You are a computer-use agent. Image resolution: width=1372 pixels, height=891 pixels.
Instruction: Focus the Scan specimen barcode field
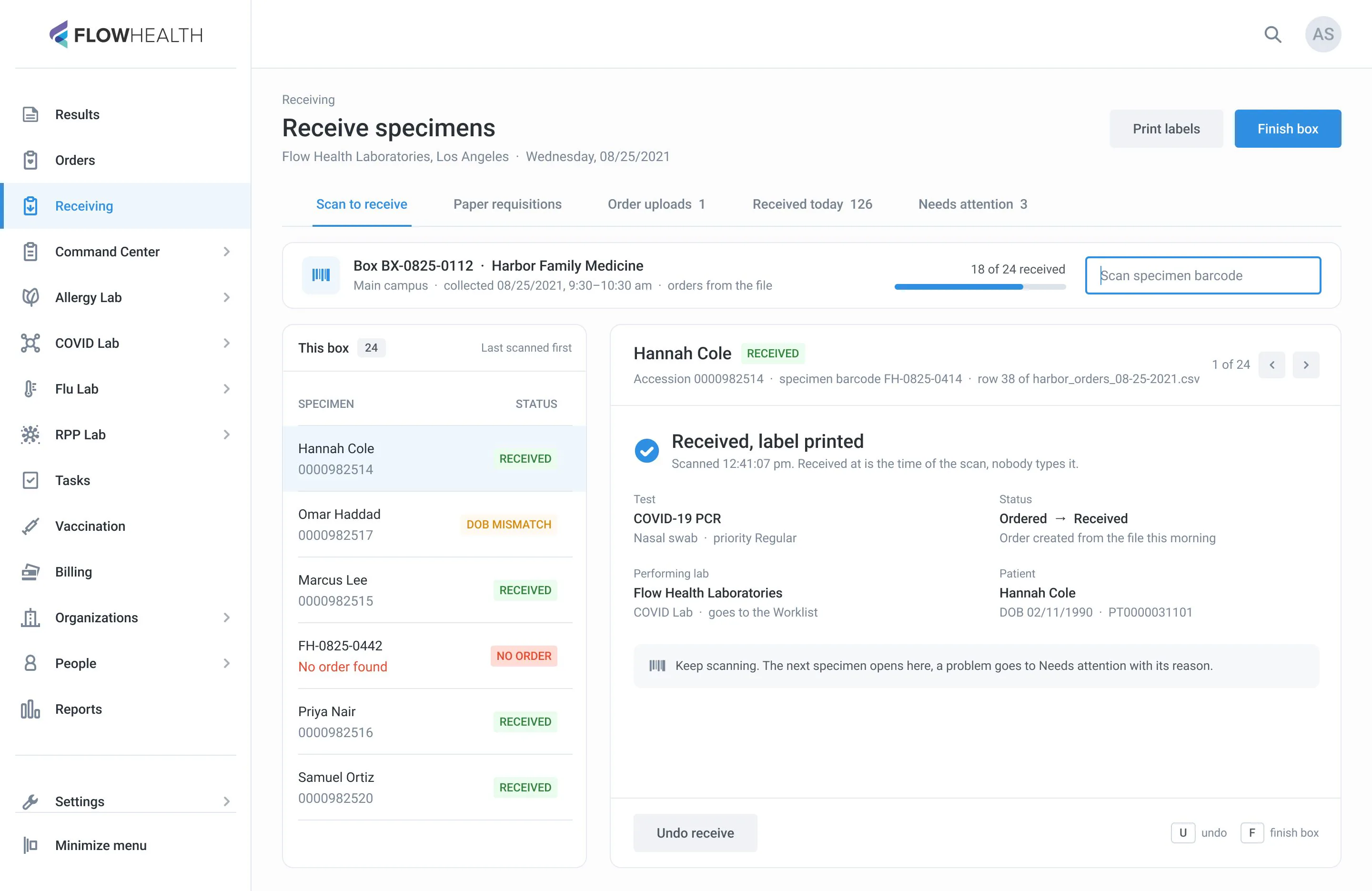point(1203,276)
